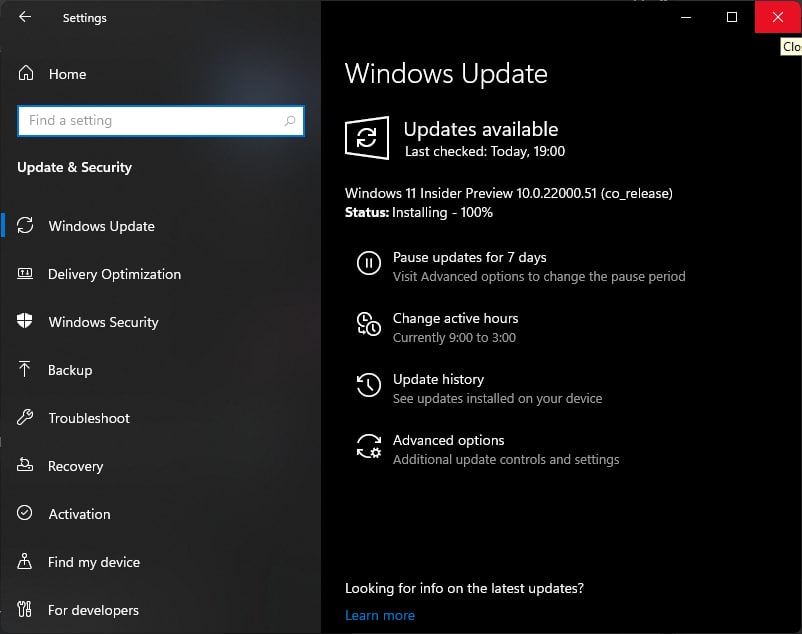This screenshot has width=802, height=634.
Task: Click the Windows 11 Insider Preview update name
Action: coord(508,193)
